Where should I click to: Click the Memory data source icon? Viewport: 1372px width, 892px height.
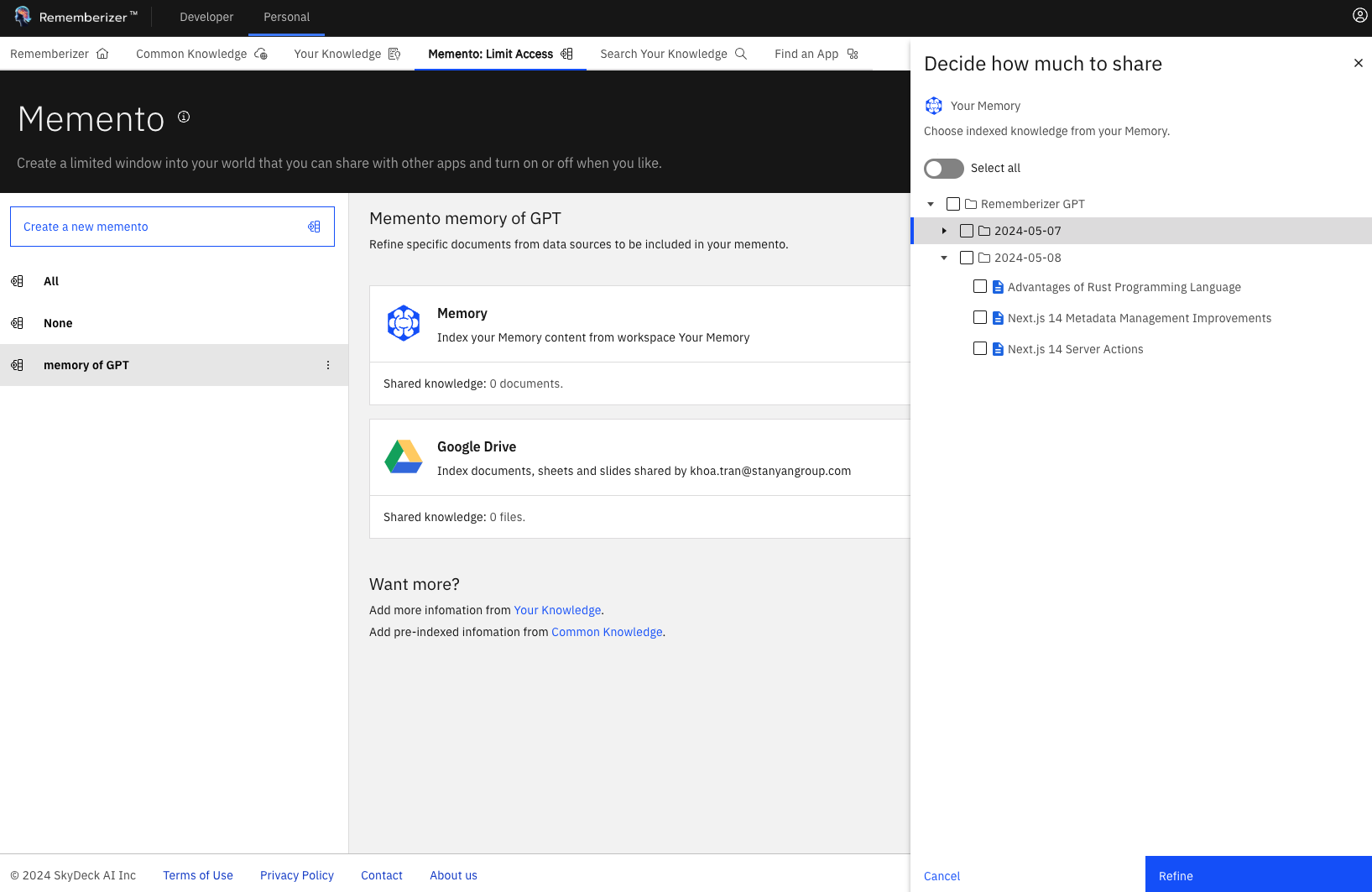(x=404, y=323)
